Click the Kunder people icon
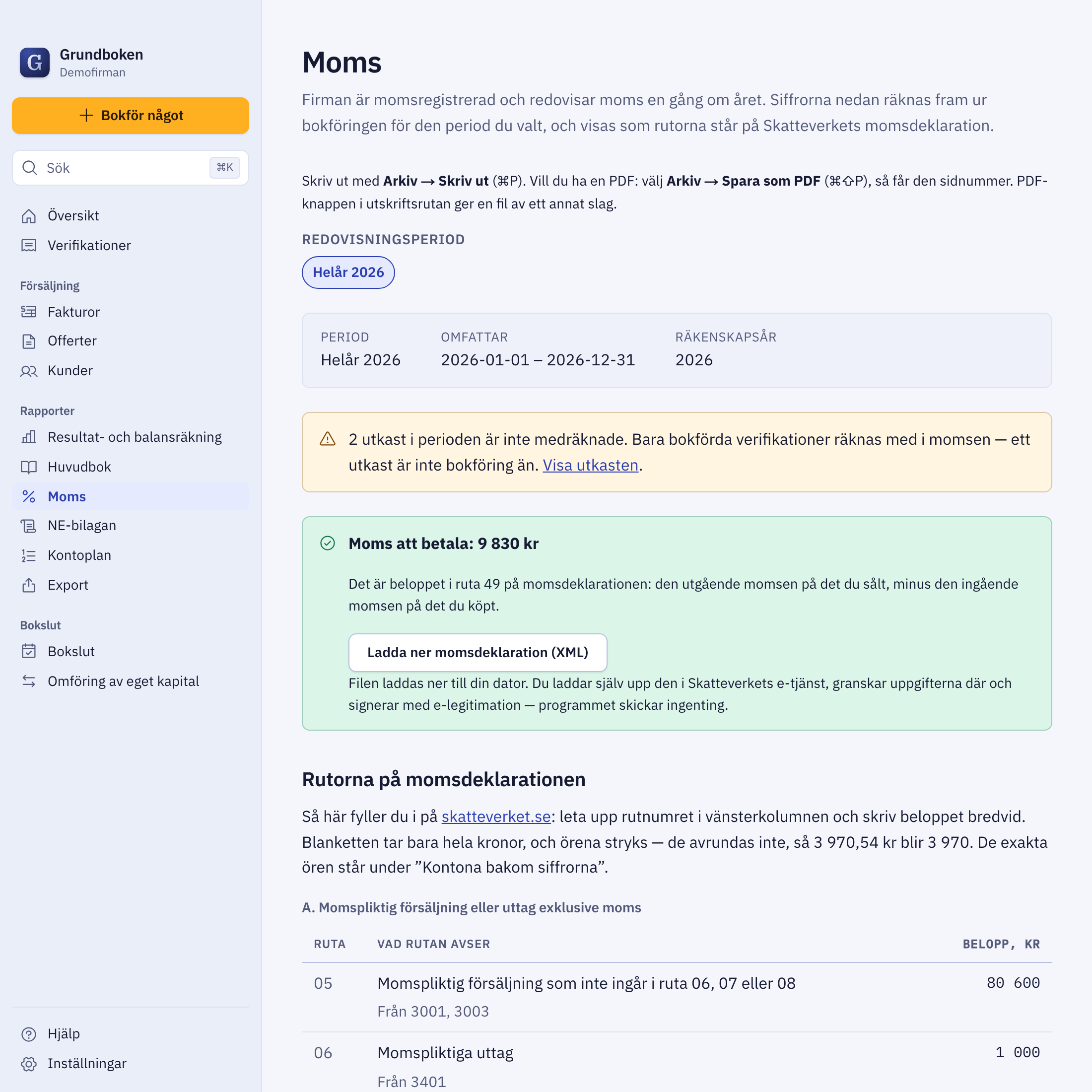The height and width of the screenshot is (1092, 1092). 29,371
